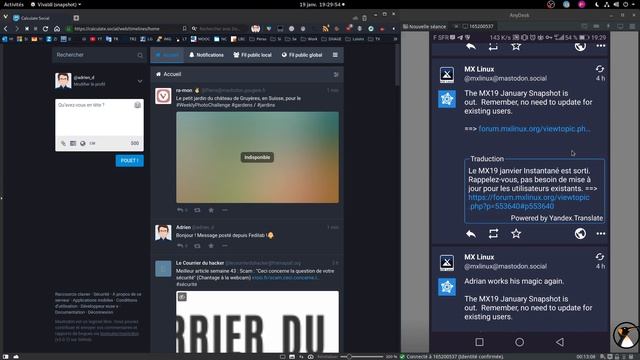Tap Android back triangle button
640x360 pixels.
560,342
